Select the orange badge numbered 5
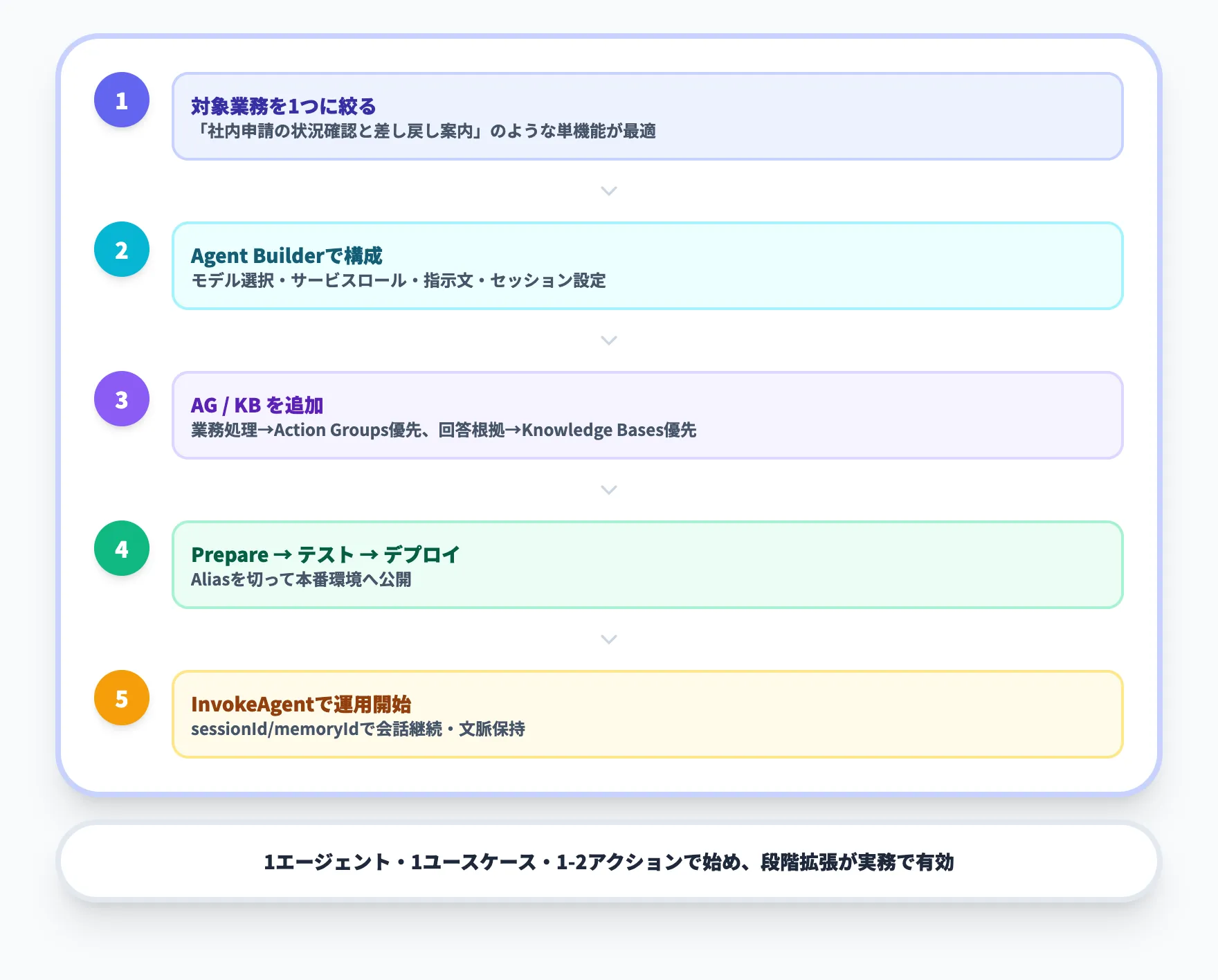The width and height of the screenshot is (1218, 980). pos(121,698)
